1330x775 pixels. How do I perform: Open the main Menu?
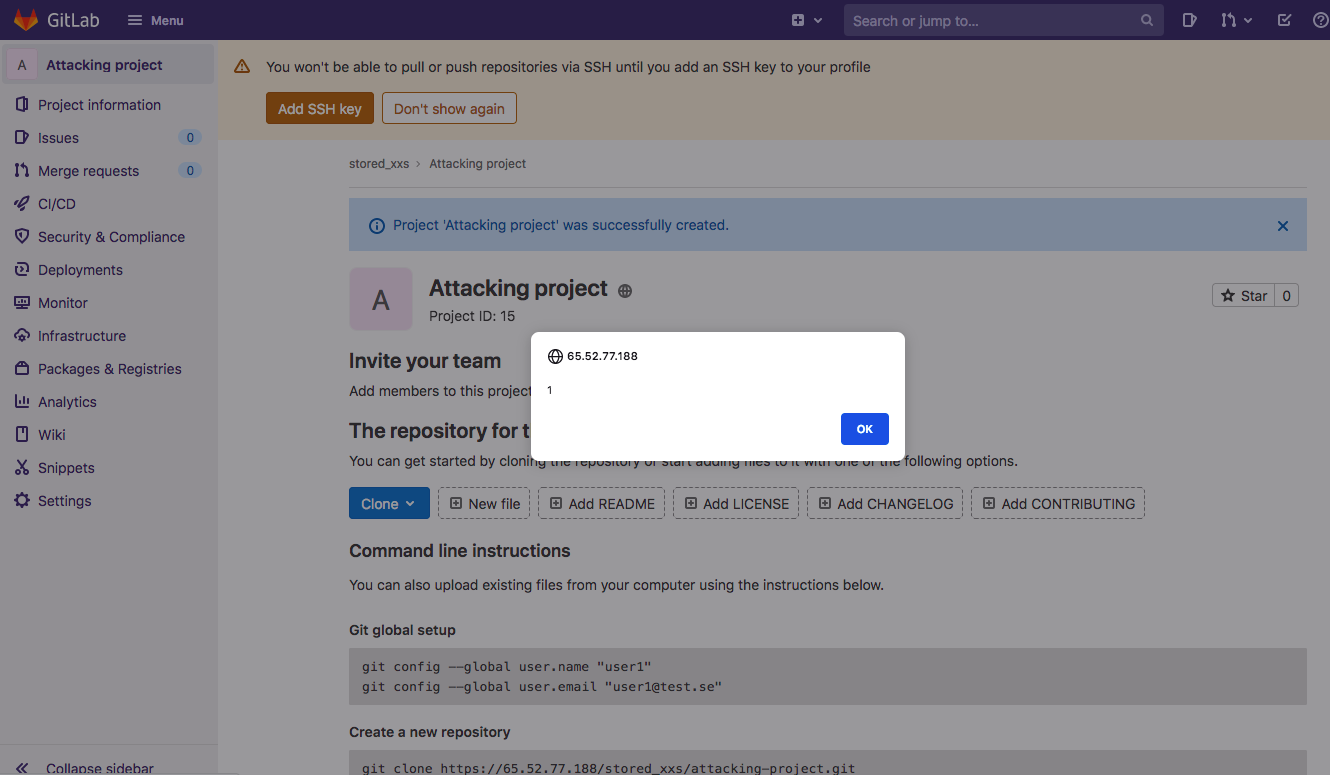(156, 20)
